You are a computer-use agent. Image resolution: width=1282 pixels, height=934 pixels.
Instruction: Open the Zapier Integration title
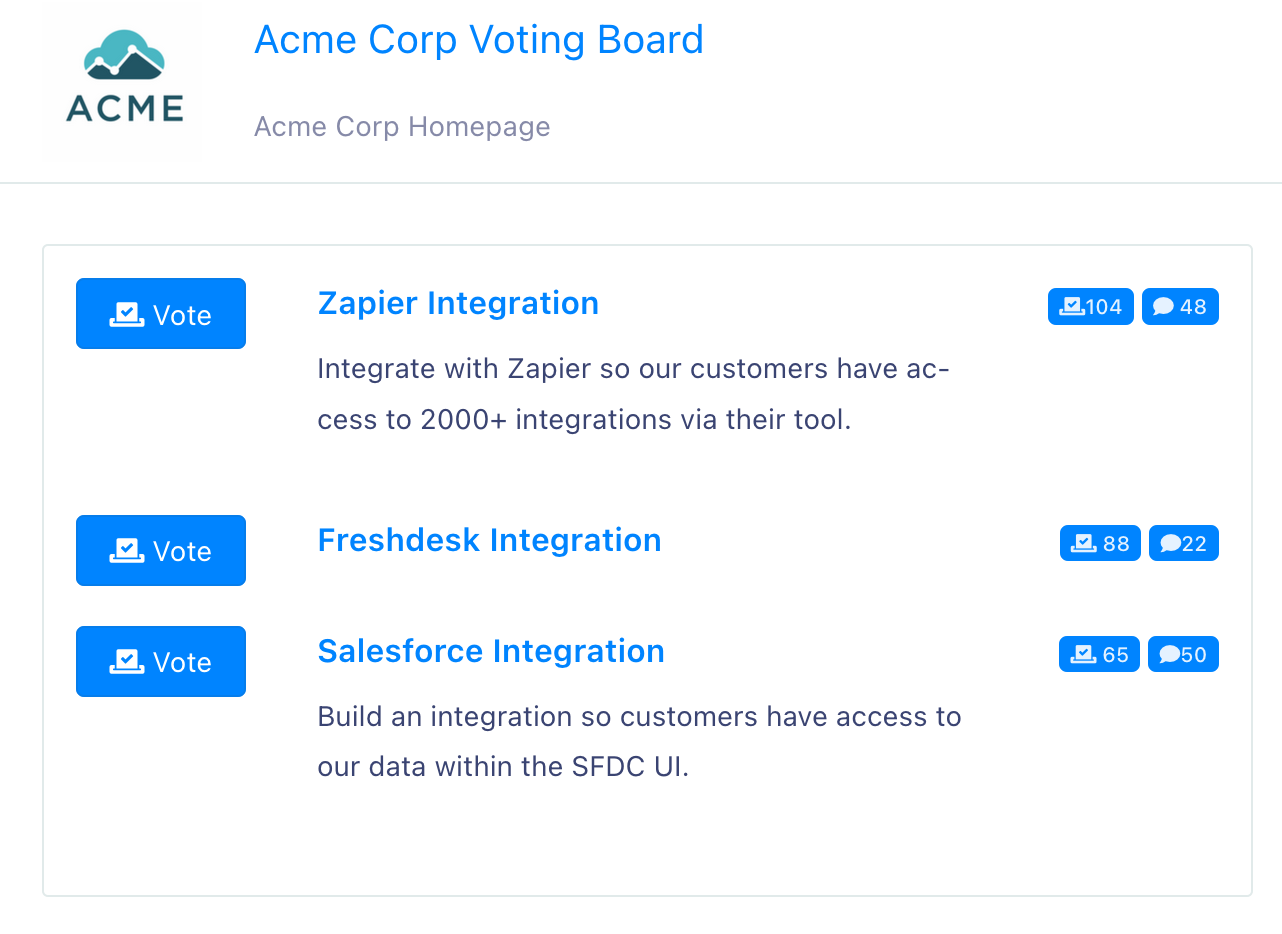click(458, 303)
